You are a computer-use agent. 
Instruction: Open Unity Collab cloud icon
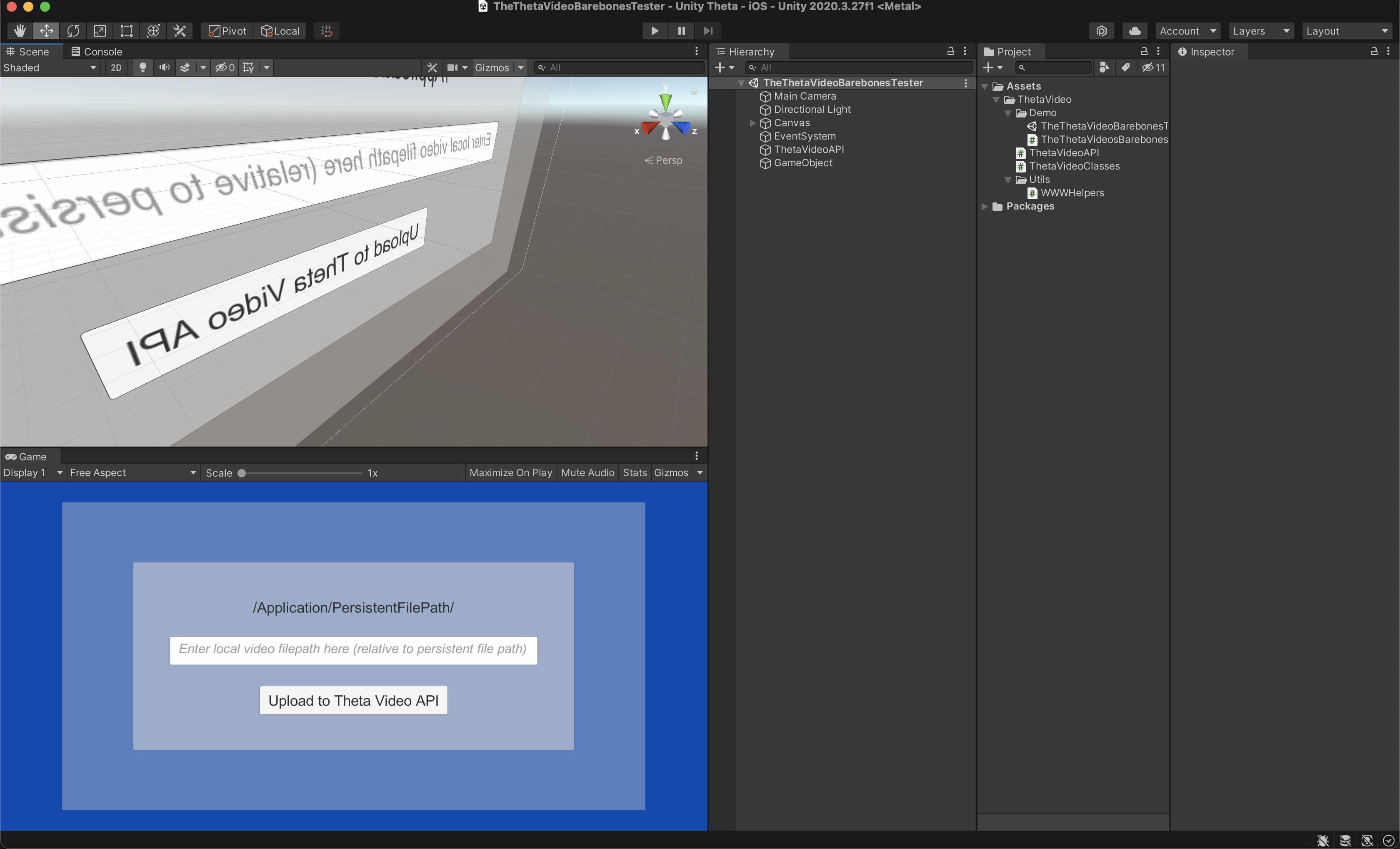coord(1134,31)
